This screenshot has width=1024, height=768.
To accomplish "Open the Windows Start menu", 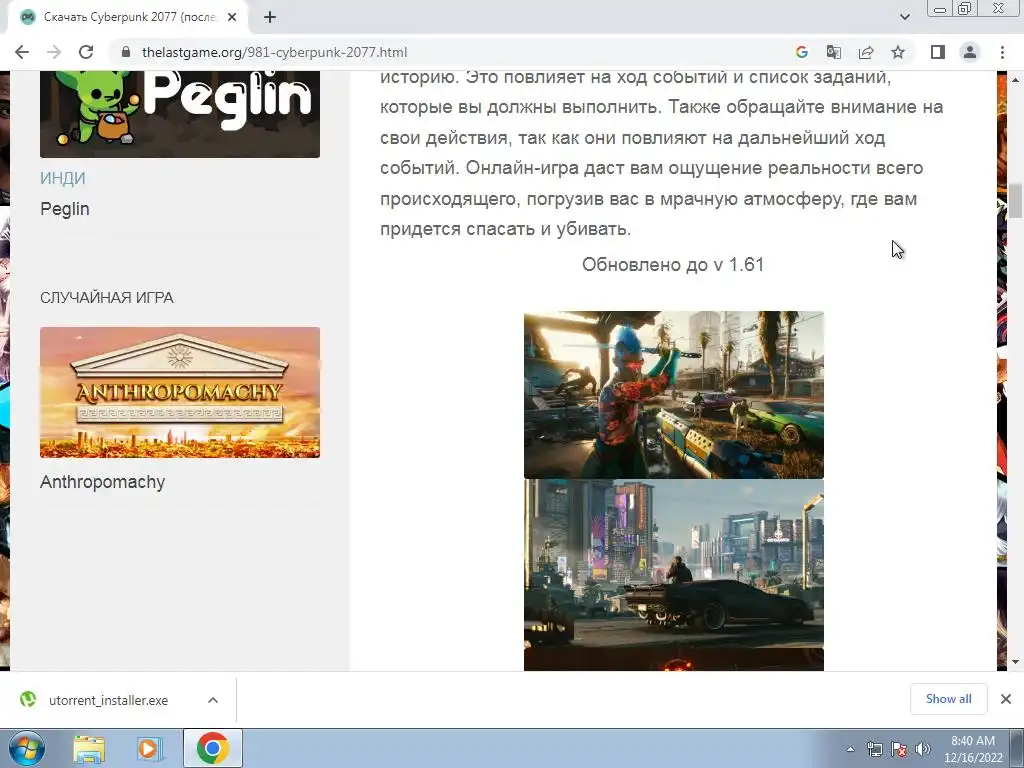I will tap(26, 749).
